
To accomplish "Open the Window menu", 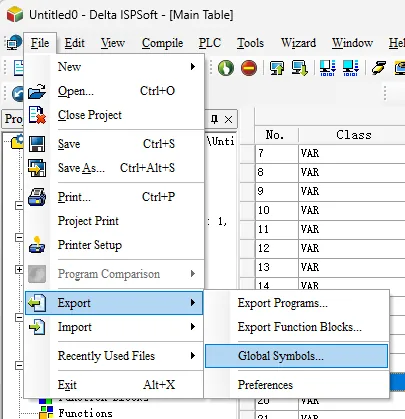I will (352, 43).
